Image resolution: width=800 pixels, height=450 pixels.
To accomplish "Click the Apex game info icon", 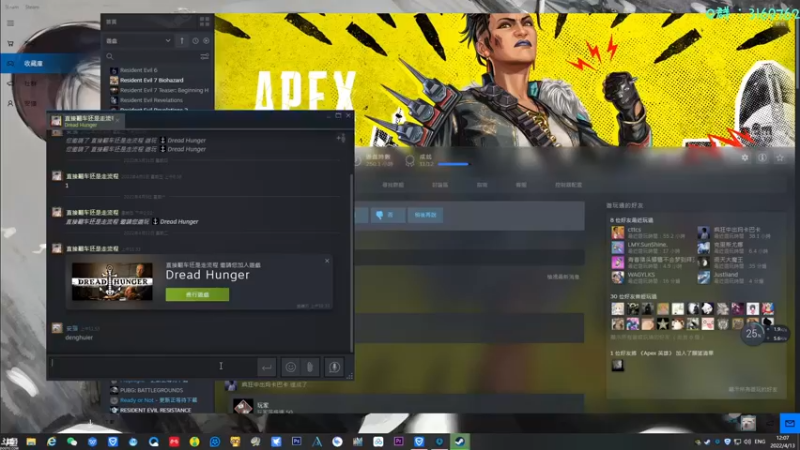I will 762,158.
